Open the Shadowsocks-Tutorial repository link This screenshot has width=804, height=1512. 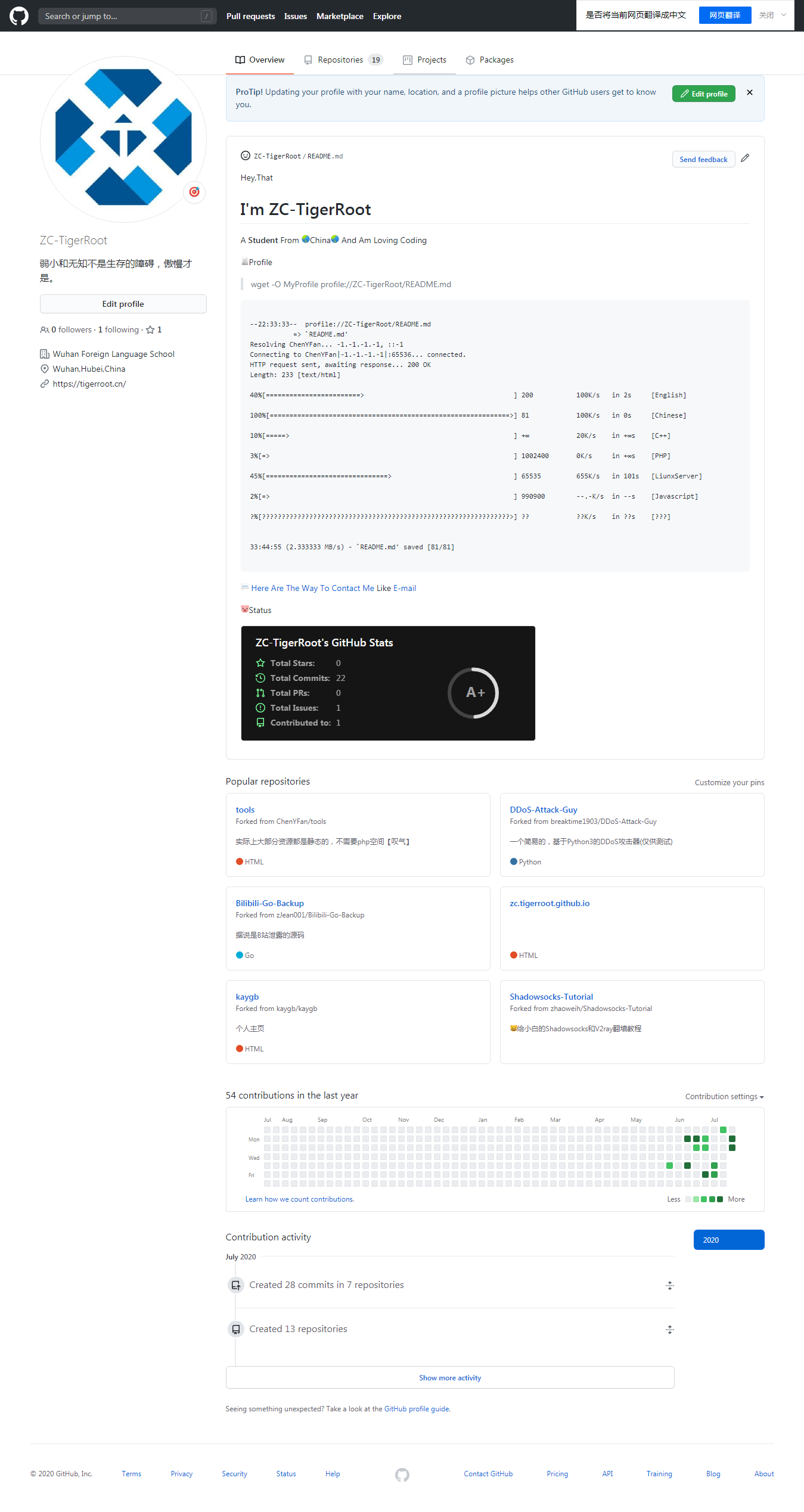point(551,997)
